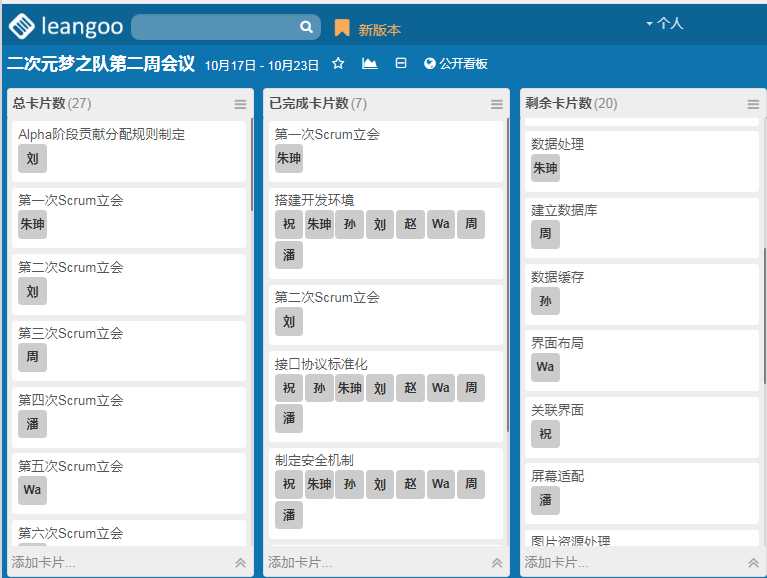
Task: Click the 总卡片数 column scrollbar
Action: pos(252,164)
